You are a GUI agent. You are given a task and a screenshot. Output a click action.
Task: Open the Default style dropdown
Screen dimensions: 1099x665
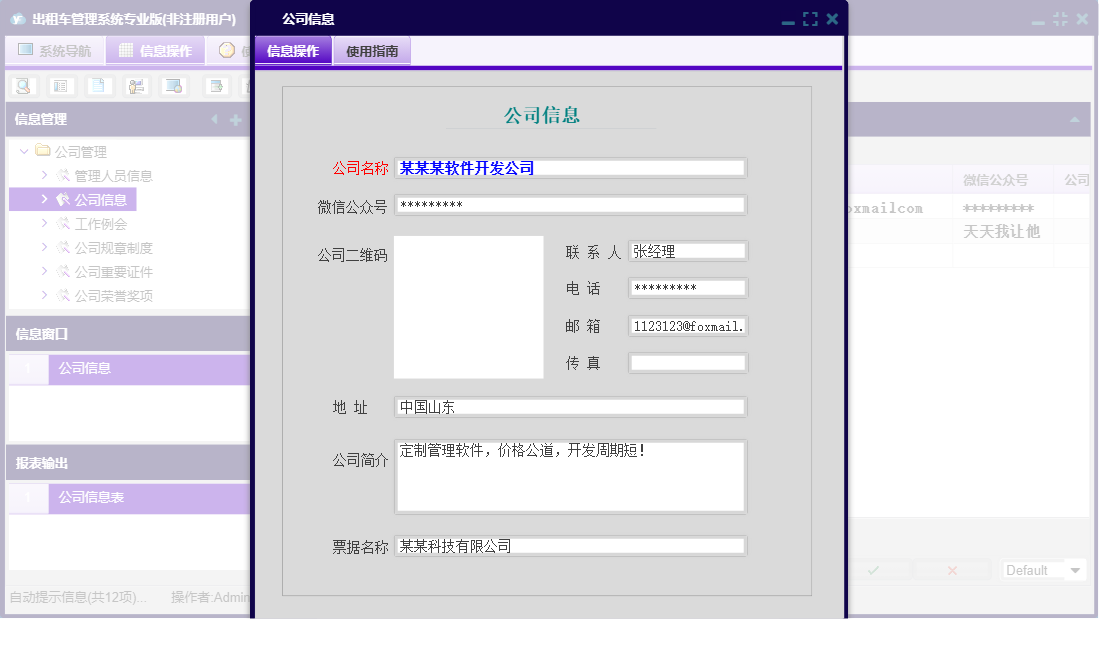tap(1074, 570)
